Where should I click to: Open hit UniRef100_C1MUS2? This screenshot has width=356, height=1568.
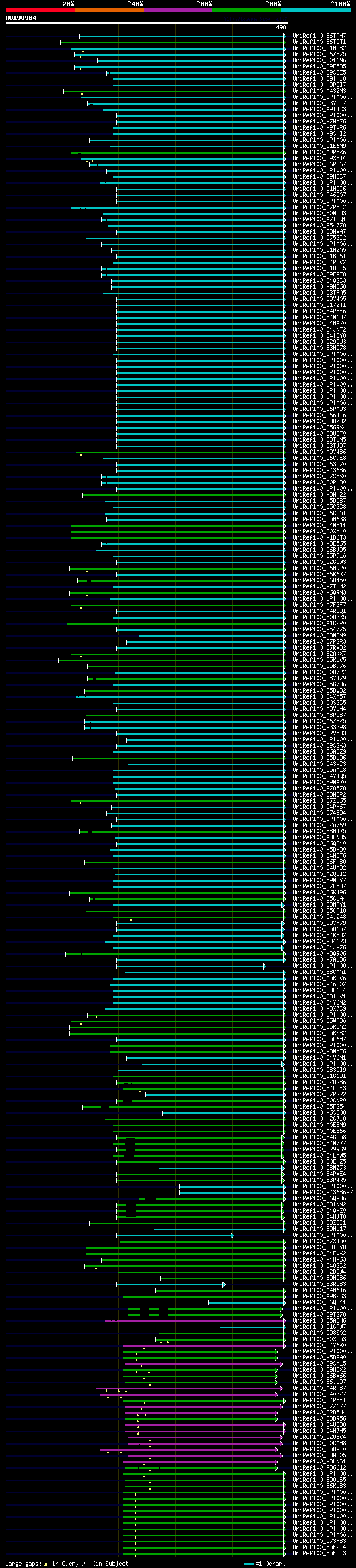pyautogui.click(x=319, y=48)
